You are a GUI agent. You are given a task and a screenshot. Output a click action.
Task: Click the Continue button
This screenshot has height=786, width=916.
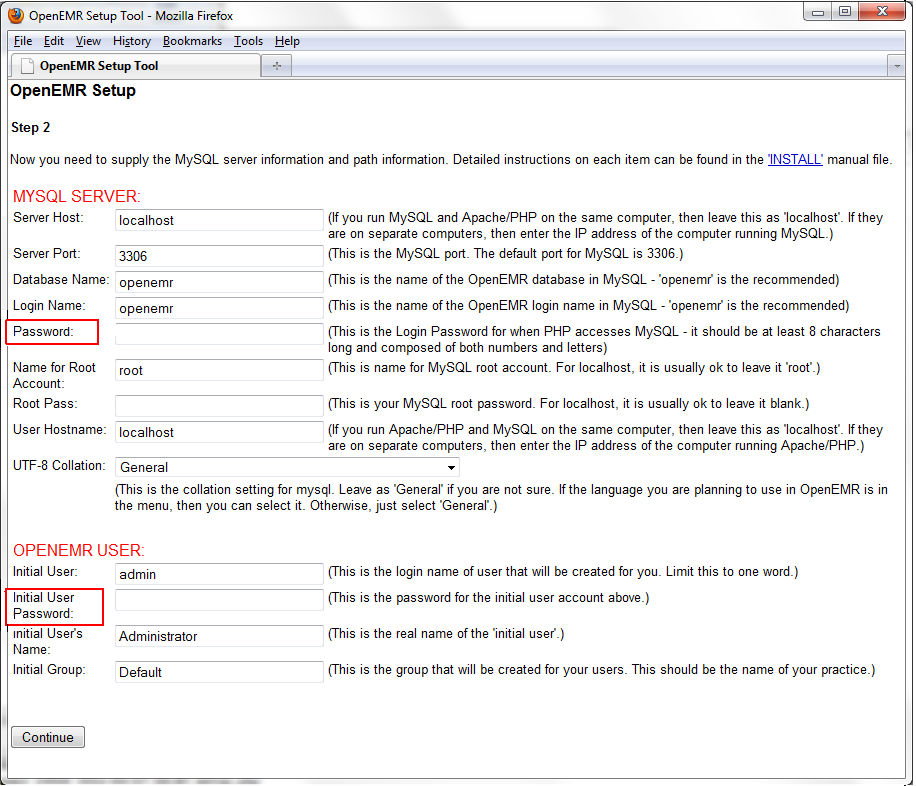click(48, 737)
